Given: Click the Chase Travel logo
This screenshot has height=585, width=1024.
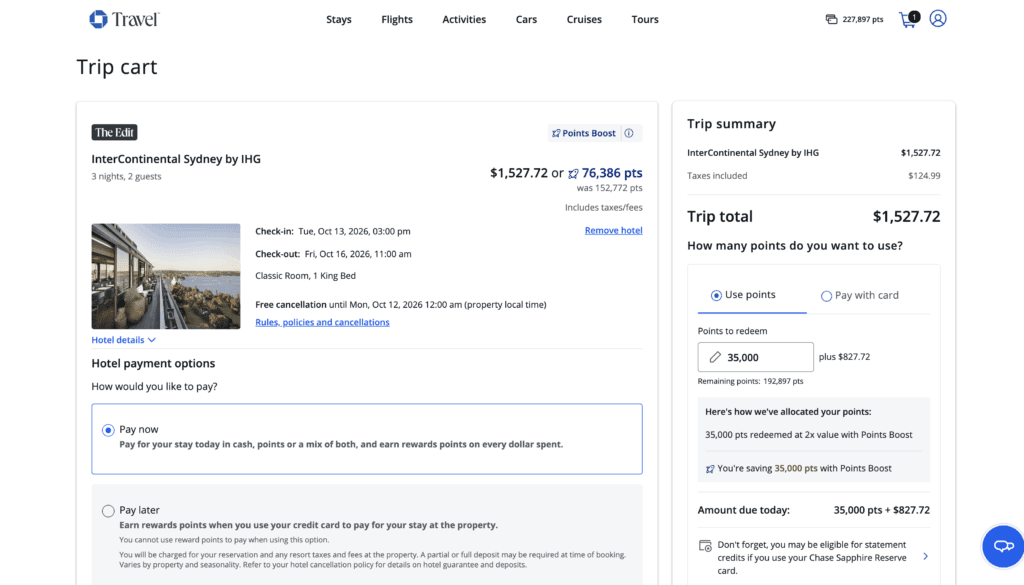Looking at the screenshot, I should [x=123, y=19].
